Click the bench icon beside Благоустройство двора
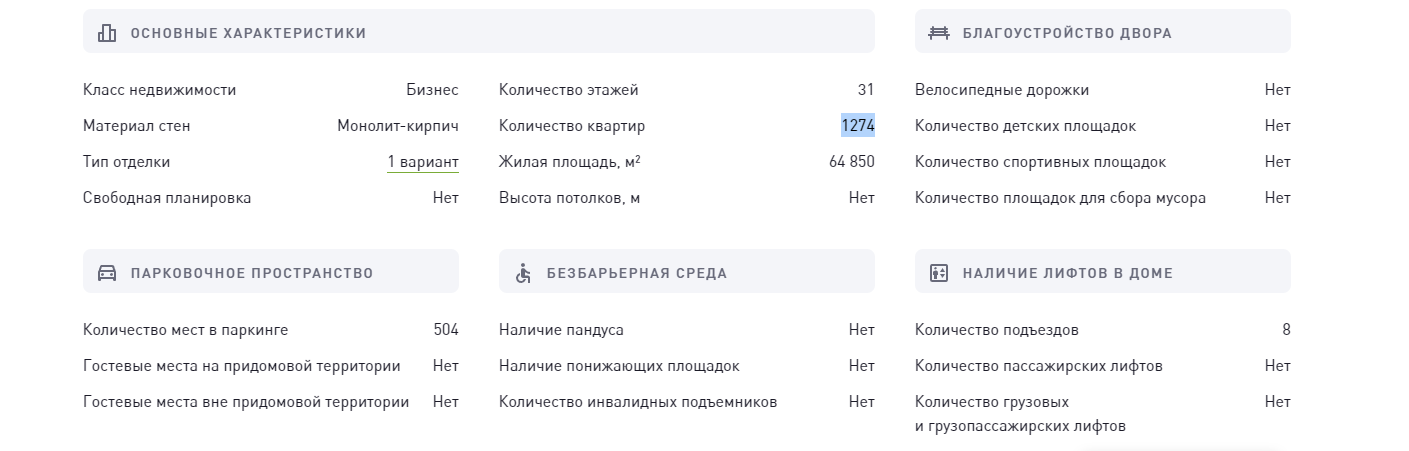Image resolution: width=1409 pixels, height=451 pixels. pyautogui.click(x=939, y=33)
